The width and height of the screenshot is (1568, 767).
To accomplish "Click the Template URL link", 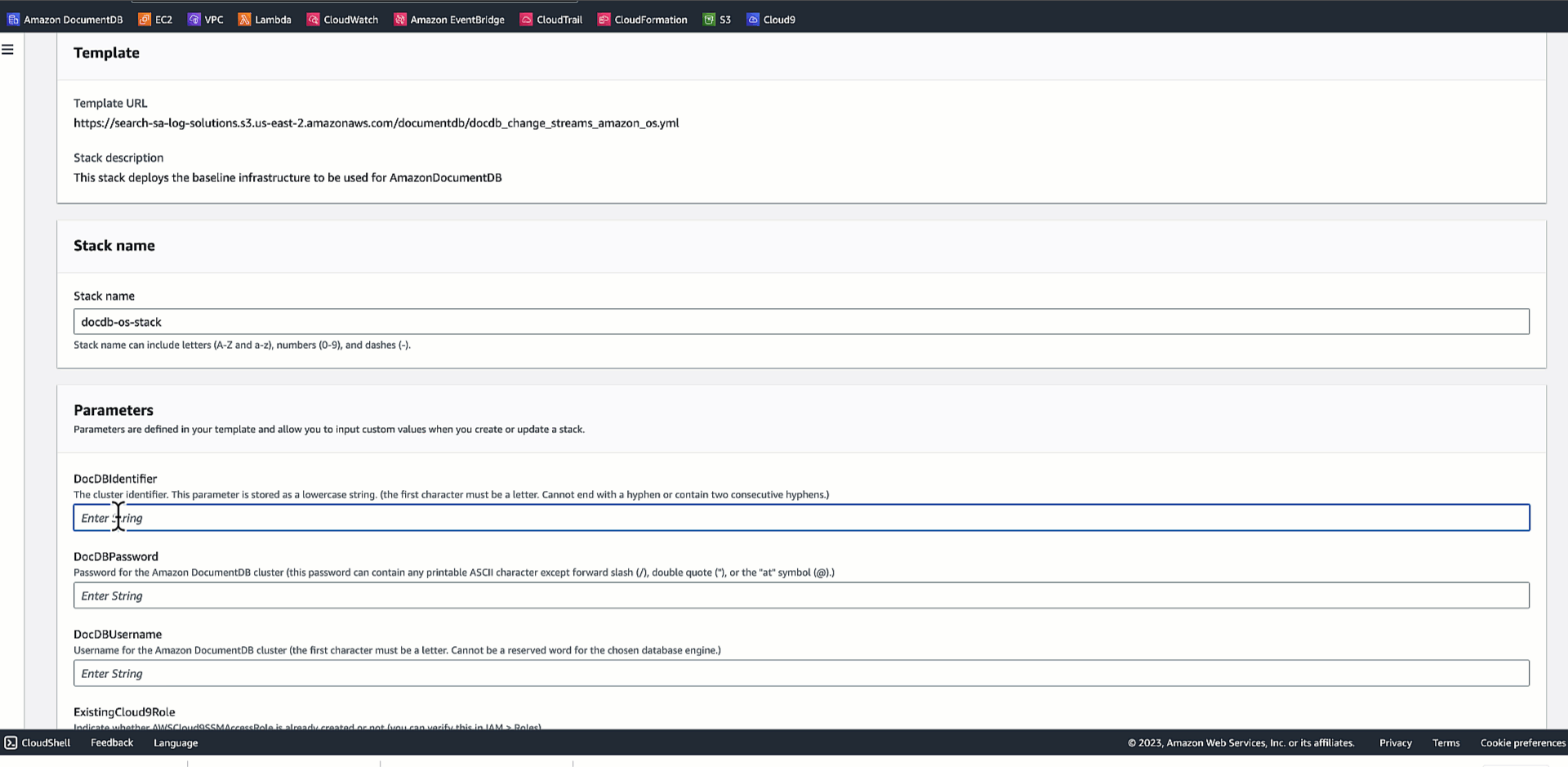I will tap(376, 123).
